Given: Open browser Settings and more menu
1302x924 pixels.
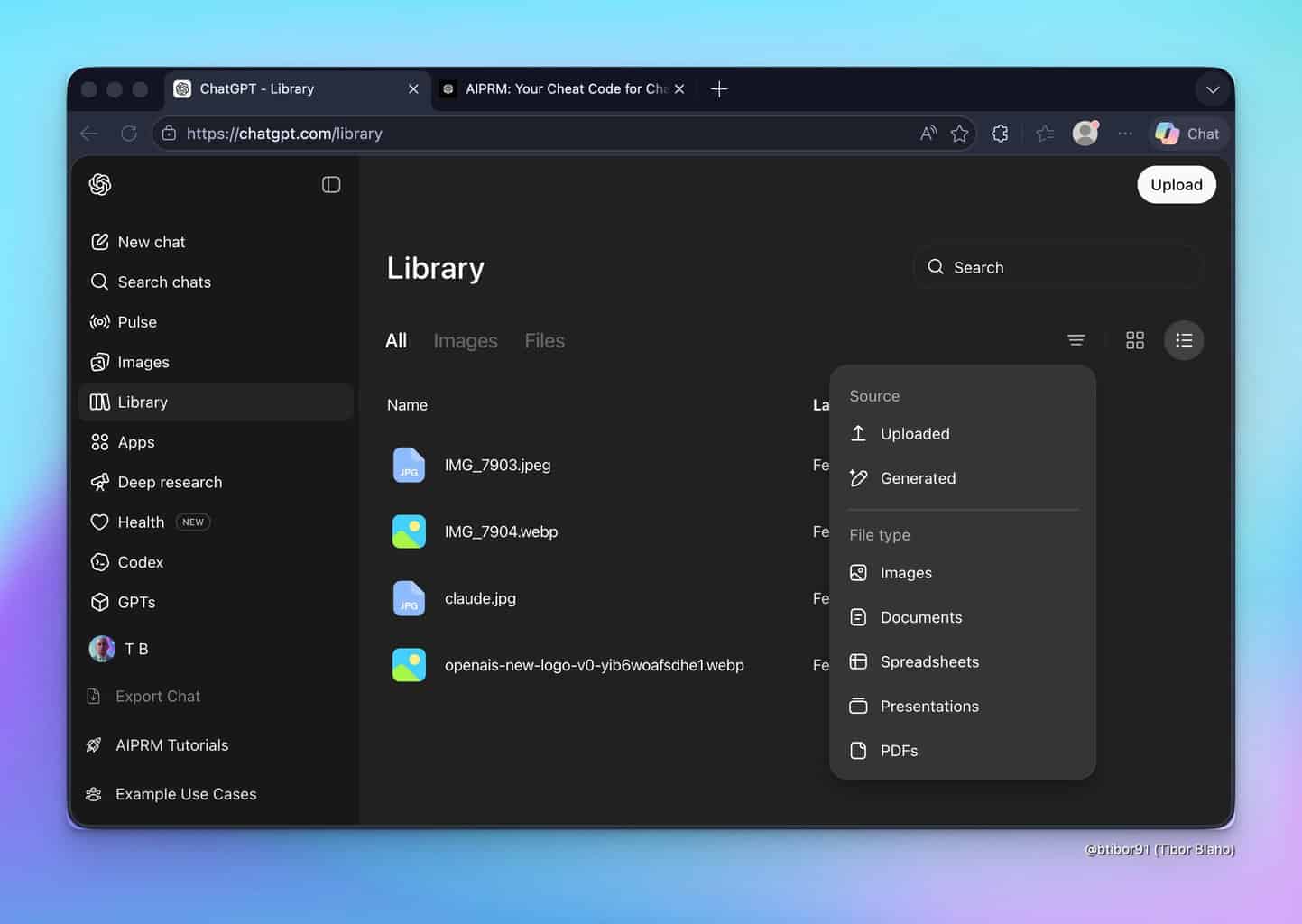Looking at the screenshot, I should click(1125, 134).
